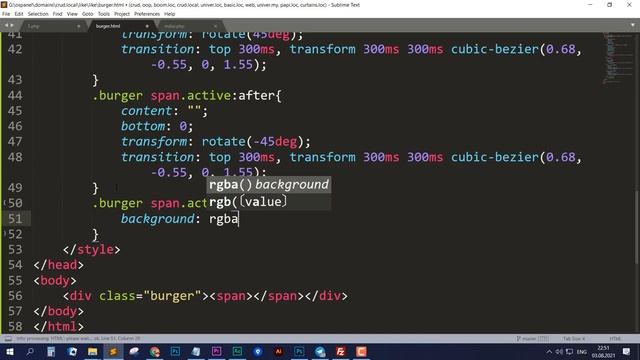The image size is (640, 360).
Task: Launch Calculator from the taskbar
Action: pyautogui.click(x=51, y=351)
